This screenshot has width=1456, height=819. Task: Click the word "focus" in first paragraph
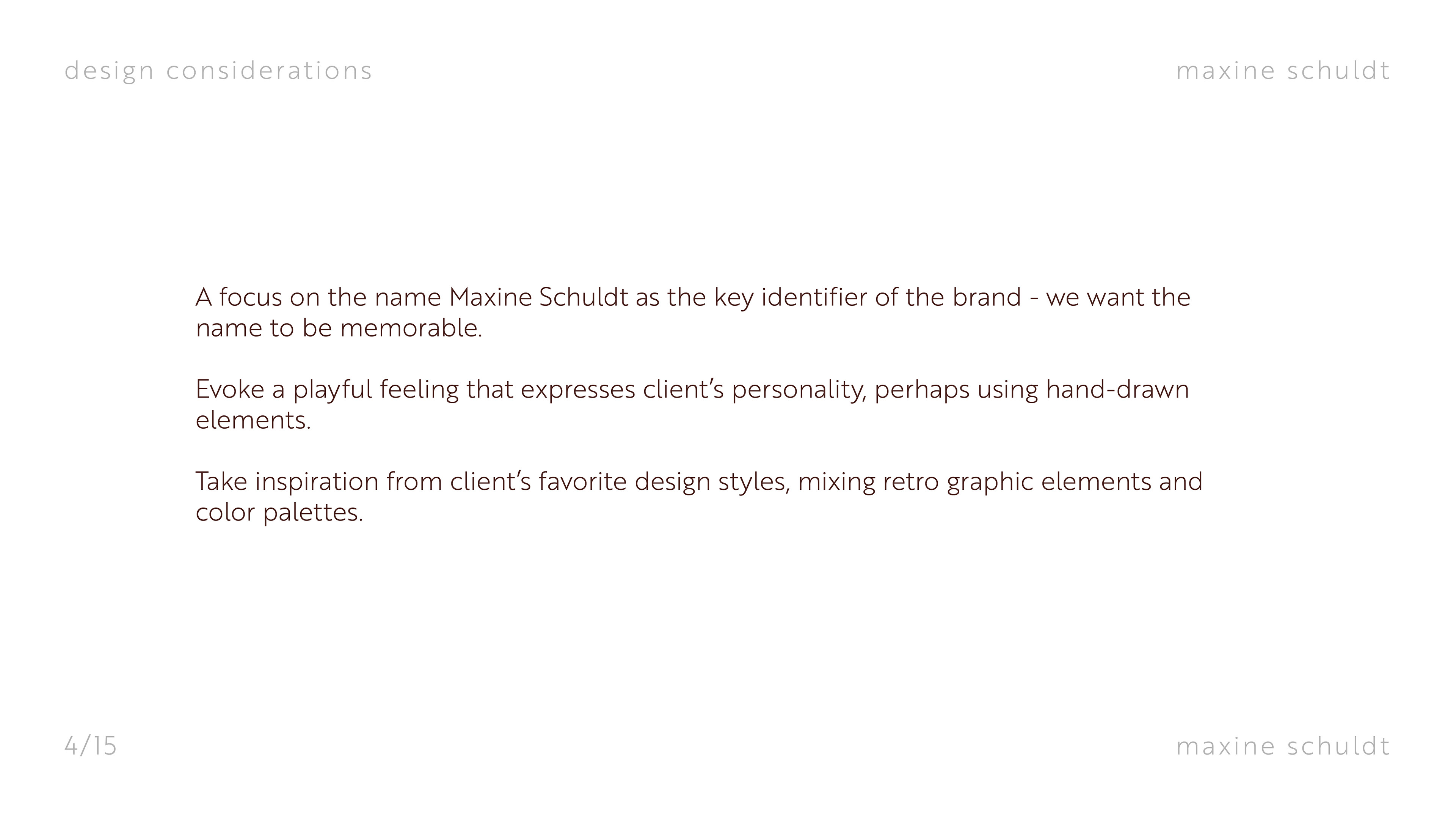point(250,297)
